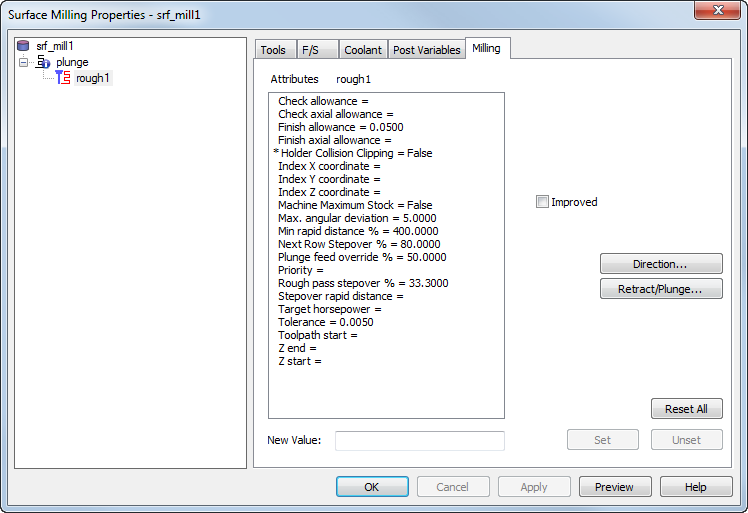Click the rough1 pass icon
The image size is (748, 513).
tap(63, 78)
